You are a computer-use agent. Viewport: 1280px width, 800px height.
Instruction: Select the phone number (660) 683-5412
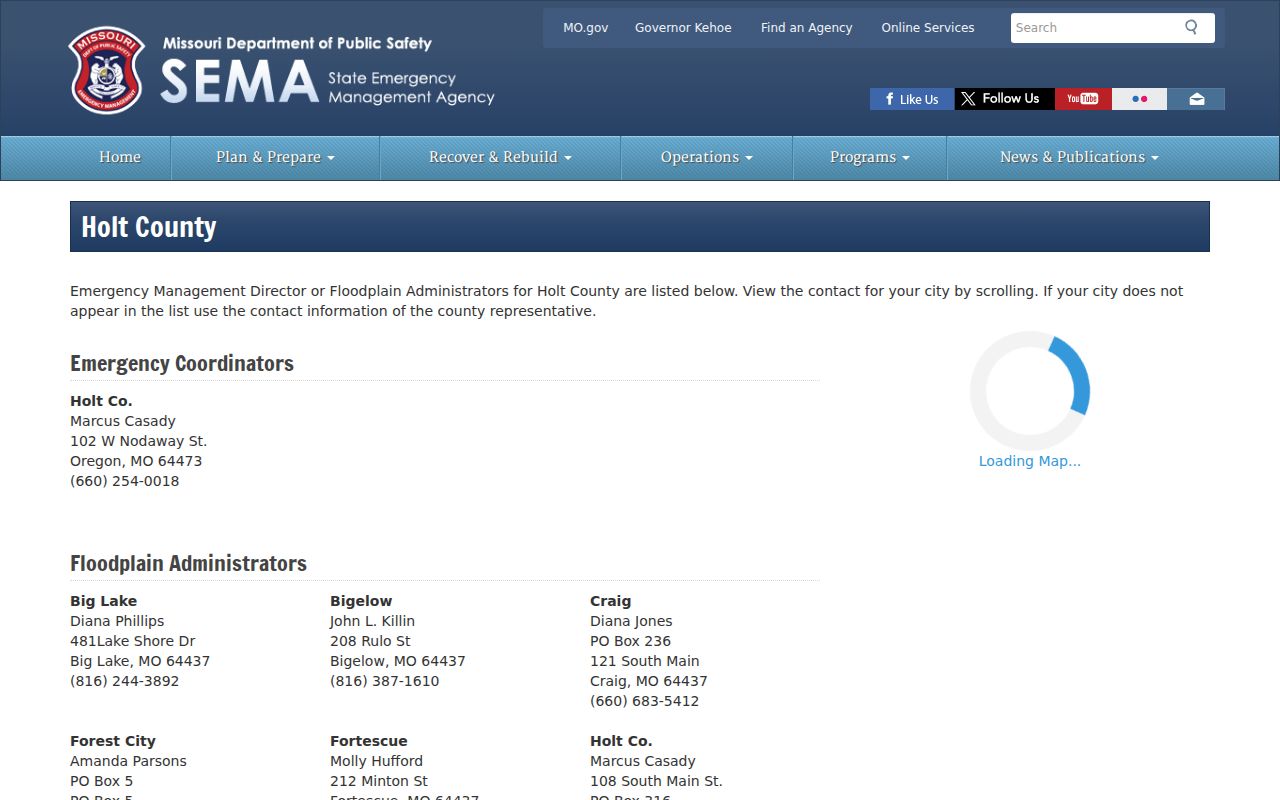pyautogui.click(x=645, y=701)
